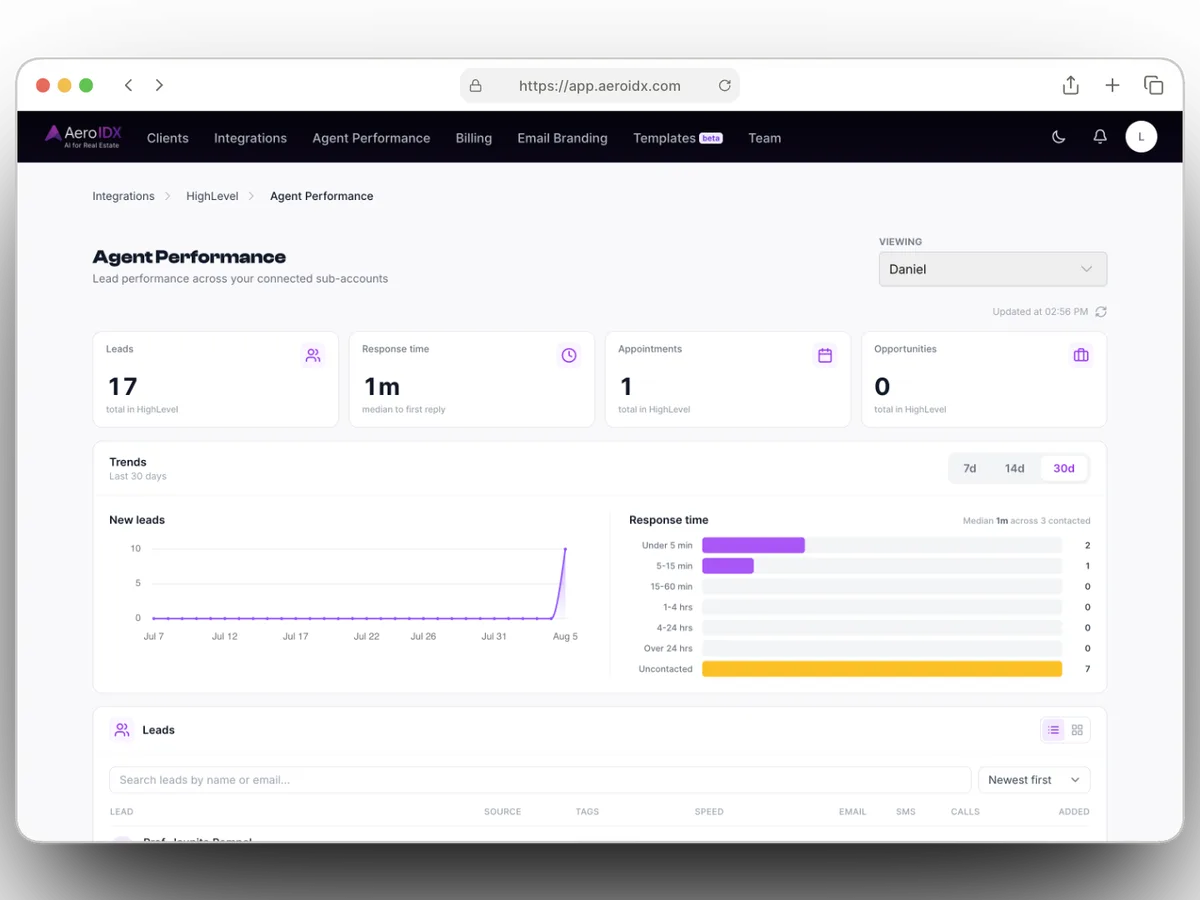Click the 15-60 min row label
Screen dimensions: 1200x900
coord(672,587)
